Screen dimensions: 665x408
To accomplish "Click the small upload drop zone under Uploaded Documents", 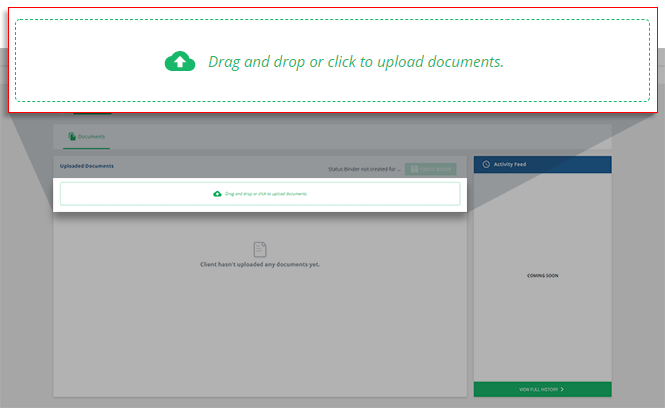I will pos(260,194).
